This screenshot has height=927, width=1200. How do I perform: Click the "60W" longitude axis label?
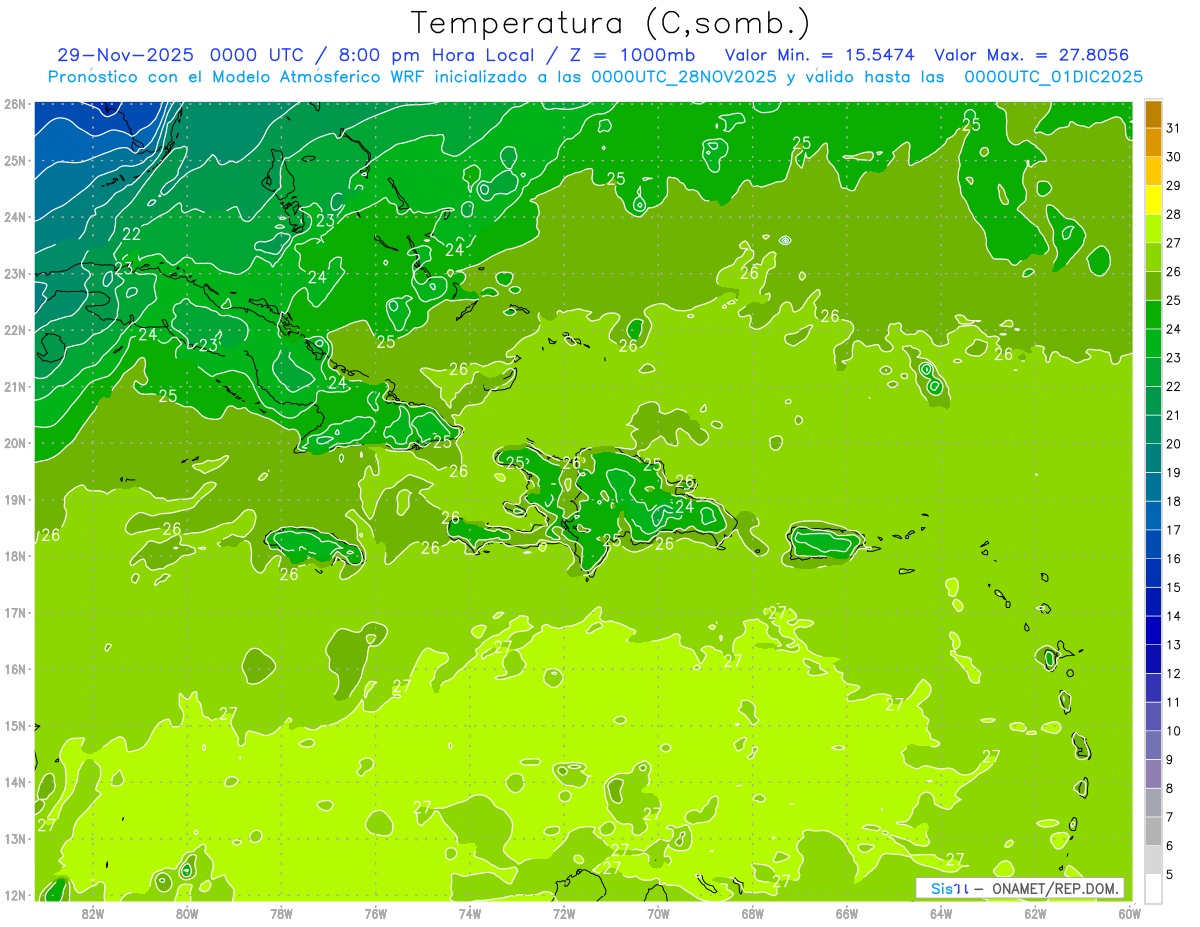coord(1130,913)
